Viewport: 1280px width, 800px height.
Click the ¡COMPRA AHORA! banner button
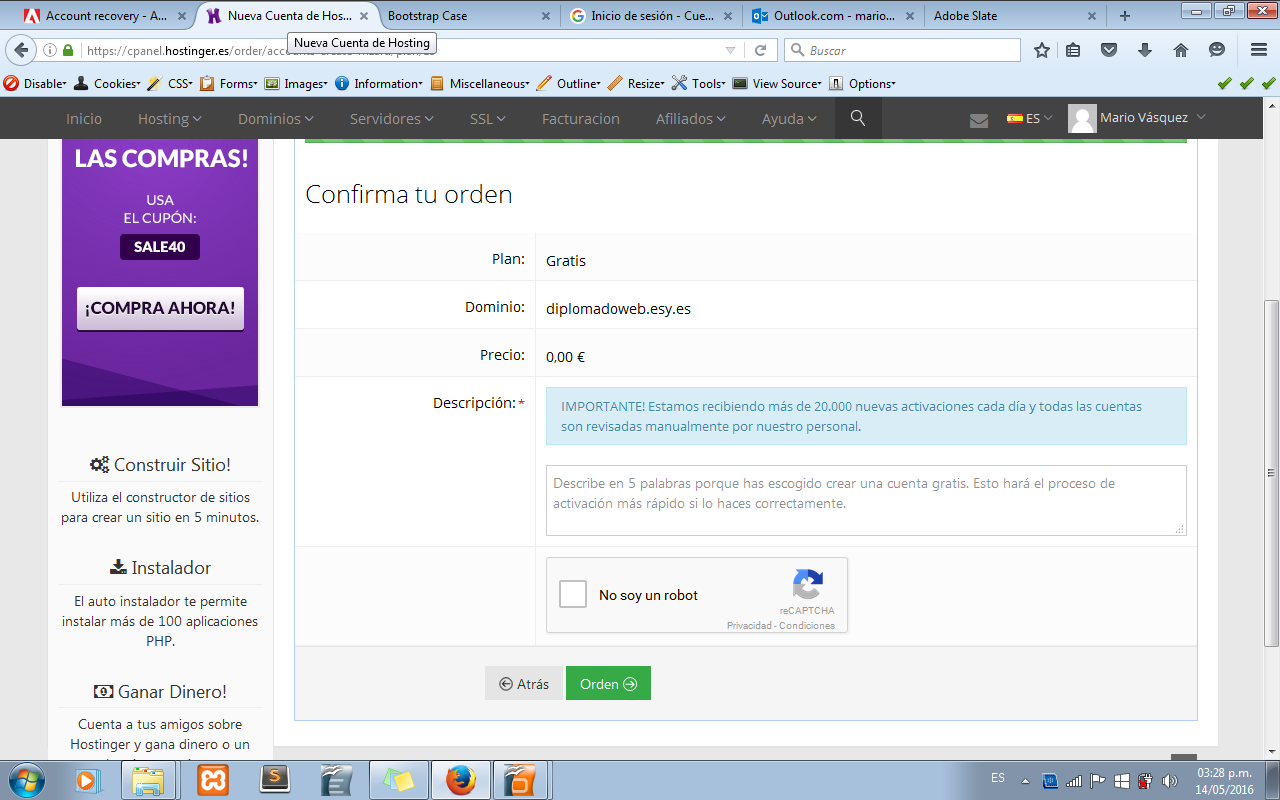[x=160, y=308]
